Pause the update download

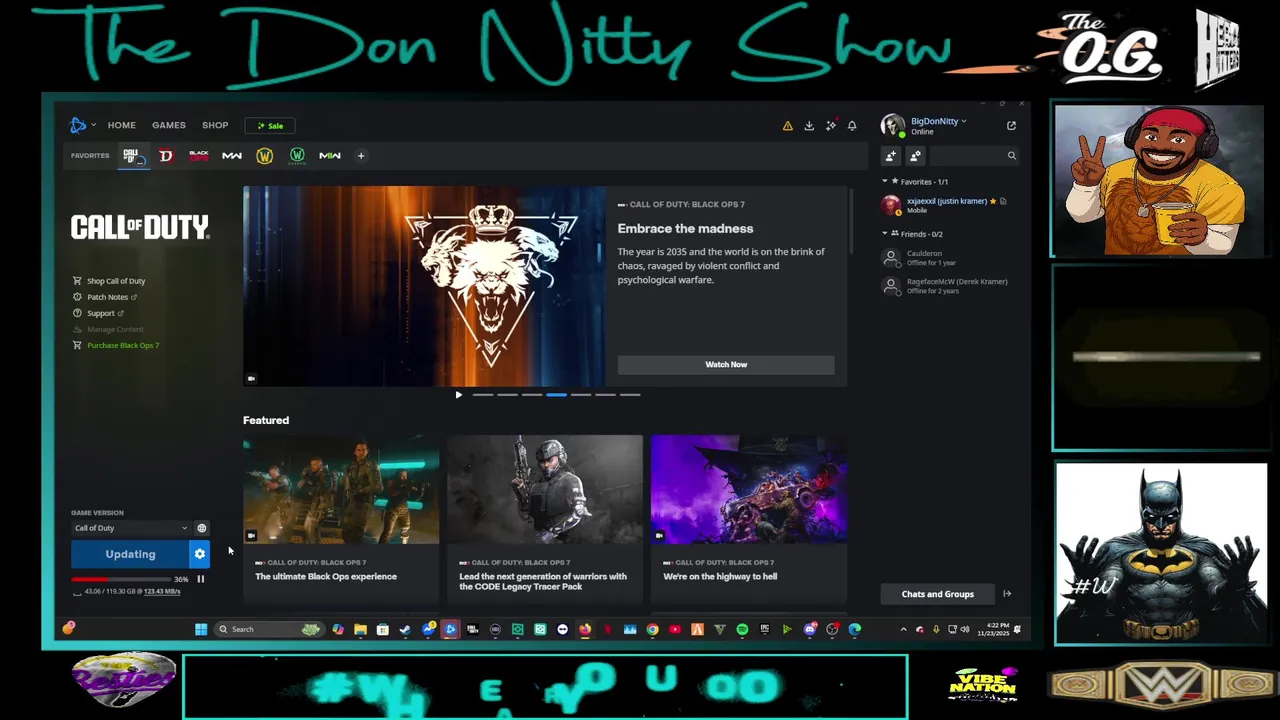(x=200, y=579)
